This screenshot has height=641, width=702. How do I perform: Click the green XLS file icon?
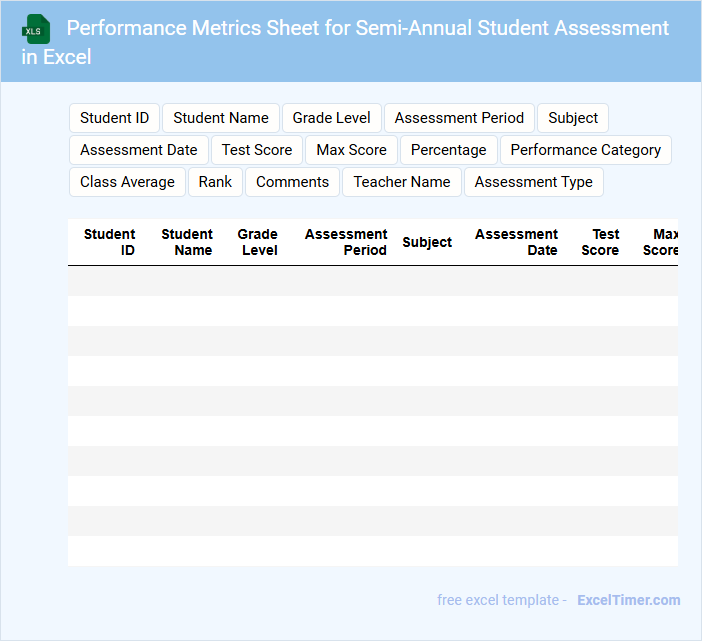pos(36,29)
